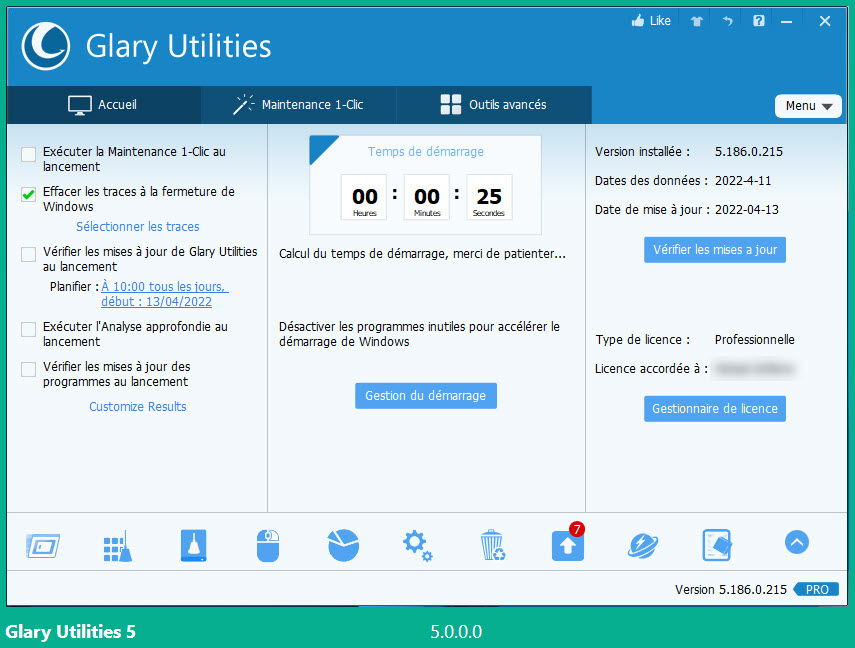Click the 00 Heures counter

point(364,197)
